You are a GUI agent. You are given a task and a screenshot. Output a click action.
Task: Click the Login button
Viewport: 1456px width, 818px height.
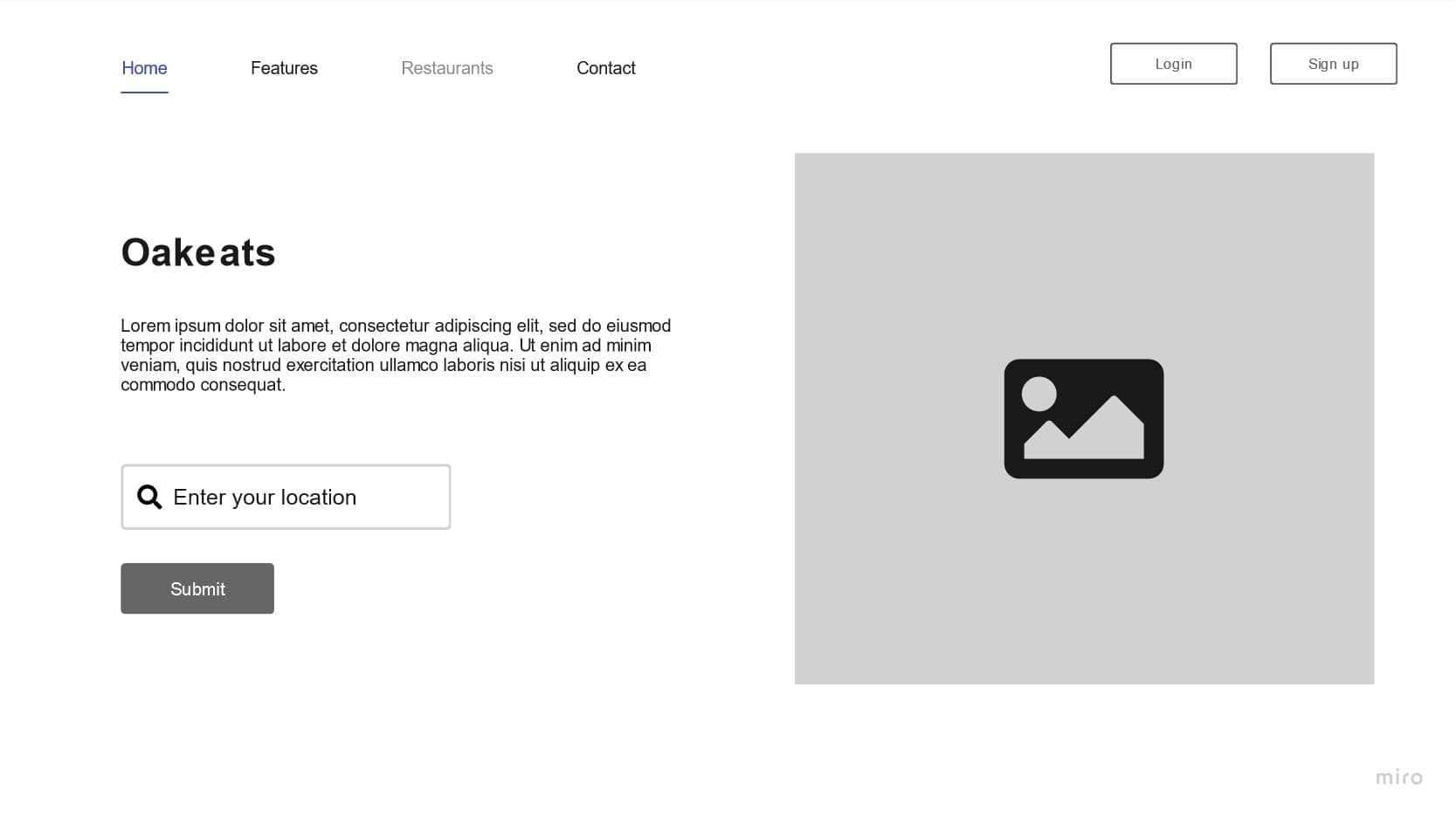1173,64
